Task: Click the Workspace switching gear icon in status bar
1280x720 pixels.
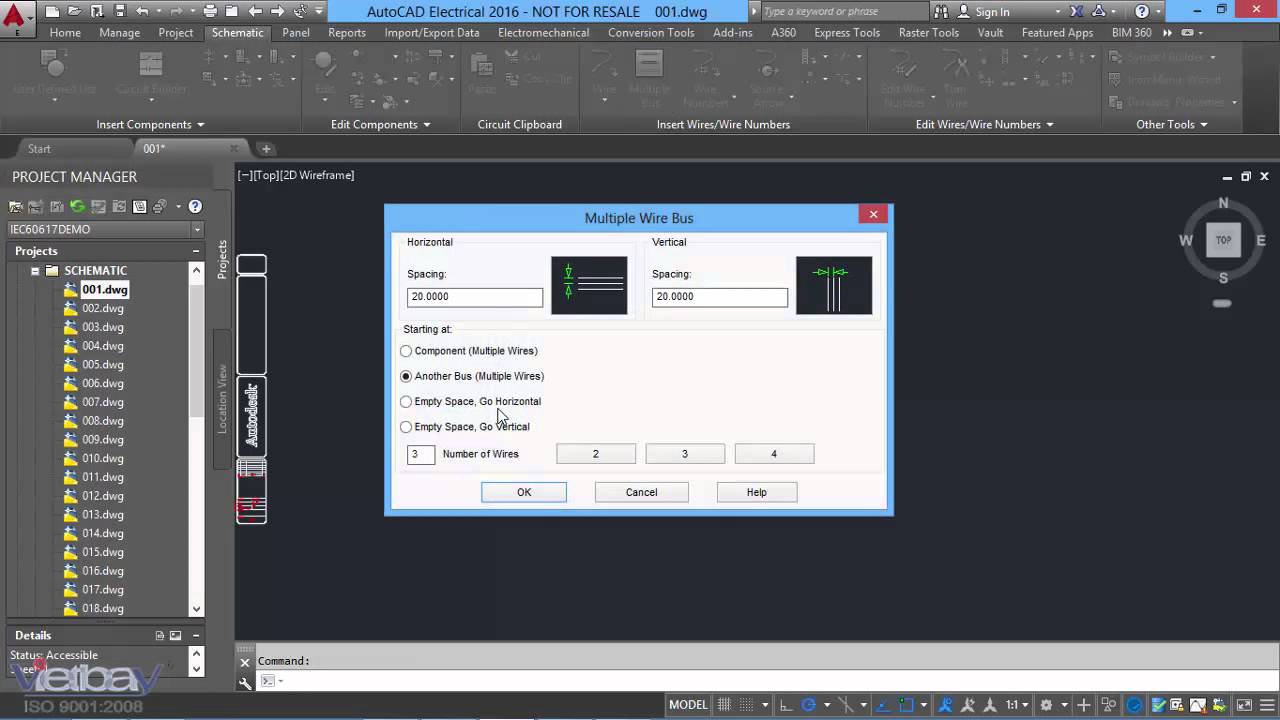Action: 1046,705
